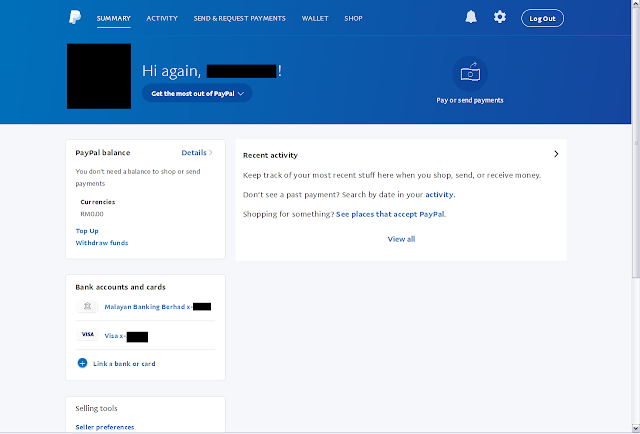Click the activity link in Recent activity
Screen dimensions: 640x434
tap(439, 195)
